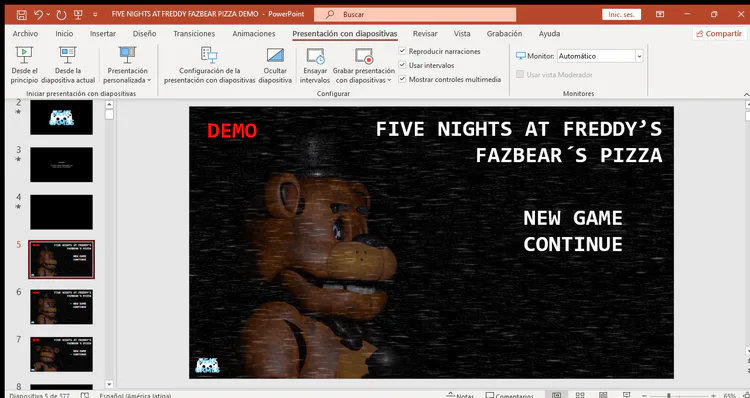Click Ocultar diapositiva
The height and width of the screenshot is (398, 750).
click(275, 65)
